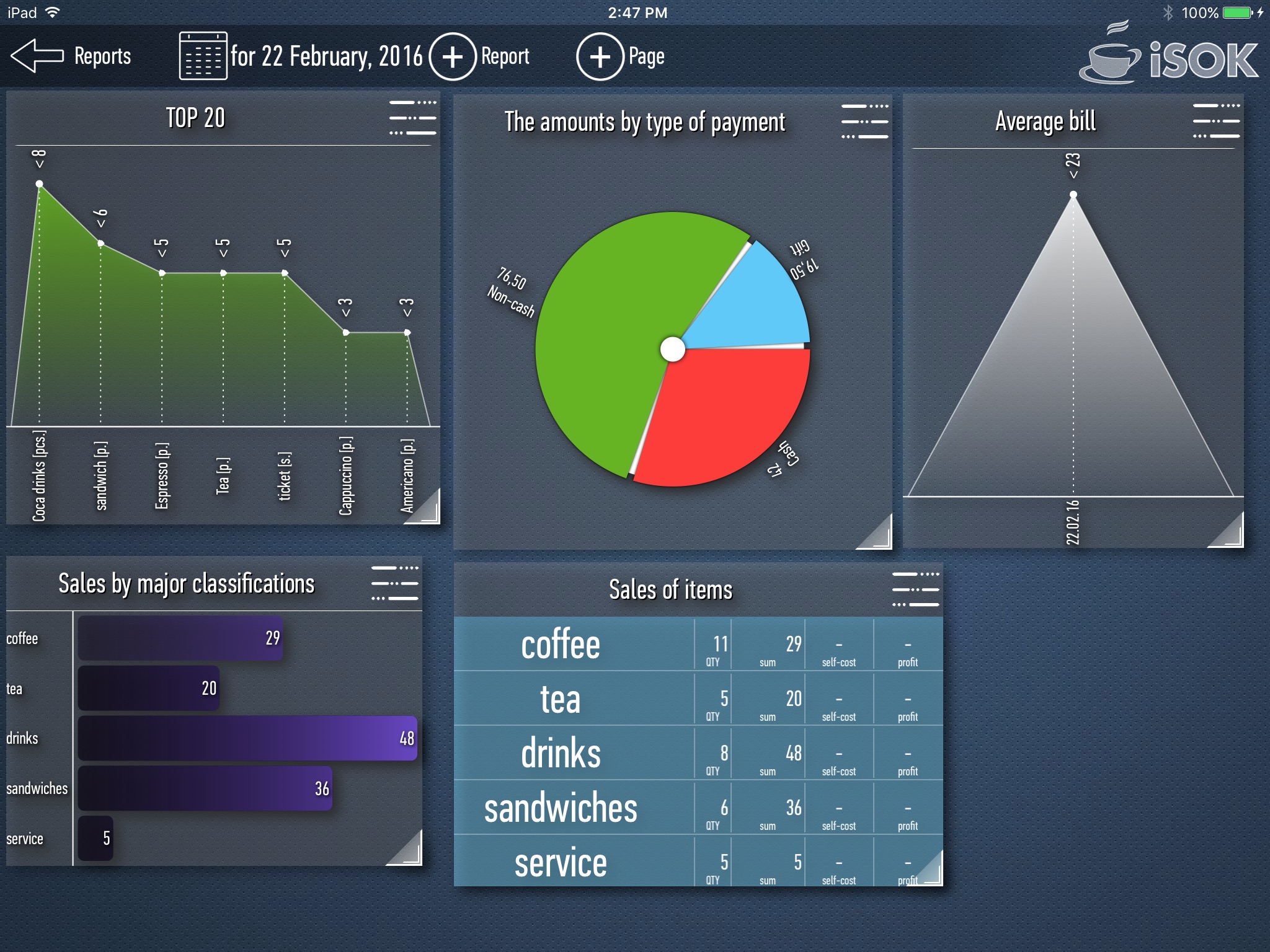Tap the 'Coca drinks [pcs.]' axis label
The height and width of the screenshot is (952, 1270).
[x=39, y=475]
